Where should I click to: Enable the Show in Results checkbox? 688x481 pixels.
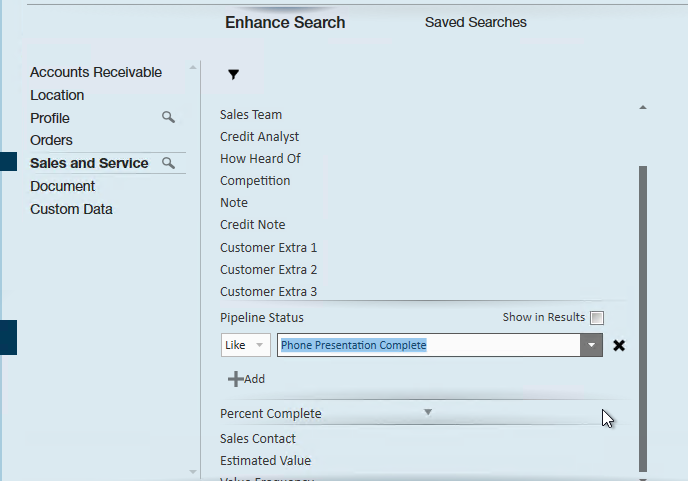[x=597, y=318]
